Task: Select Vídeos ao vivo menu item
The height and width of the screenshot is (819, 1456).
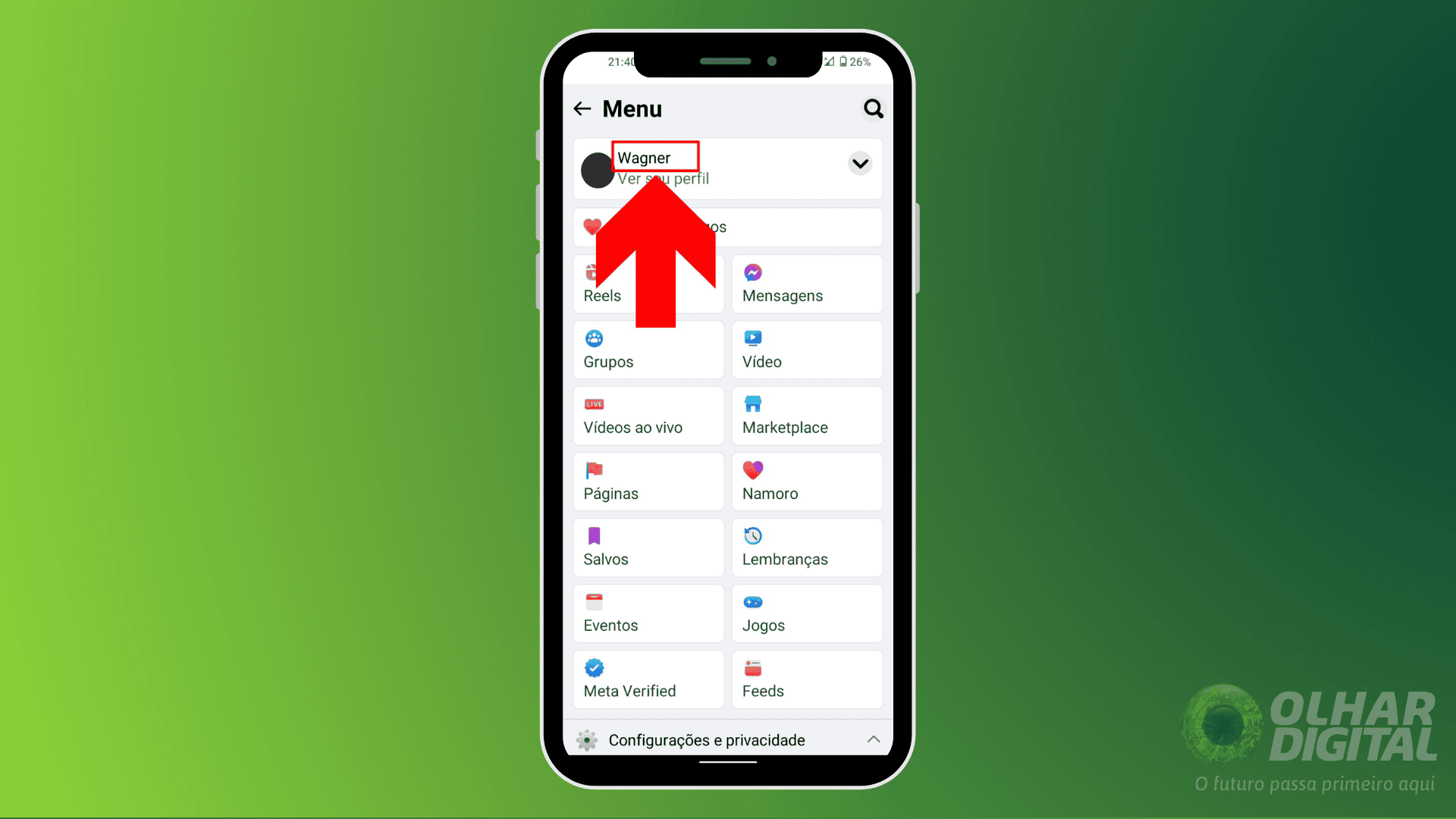Action: click(x=647, y=414)
